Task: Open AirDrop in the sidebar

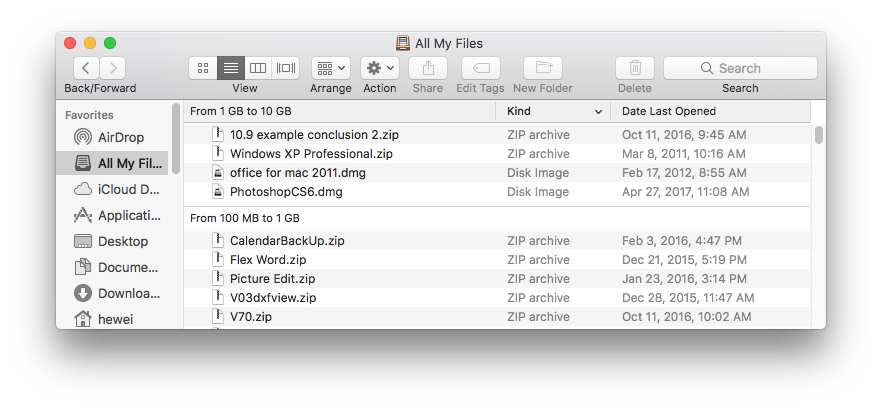Action: (112, 137)
